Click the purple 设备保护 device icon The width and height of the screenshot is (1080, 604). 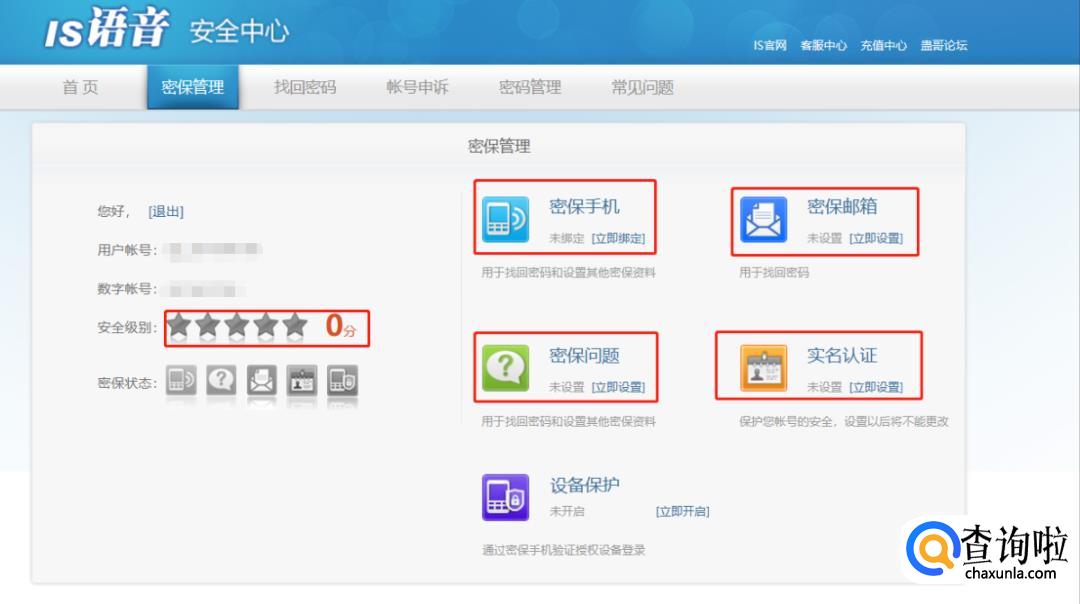[x=506, y=497]
